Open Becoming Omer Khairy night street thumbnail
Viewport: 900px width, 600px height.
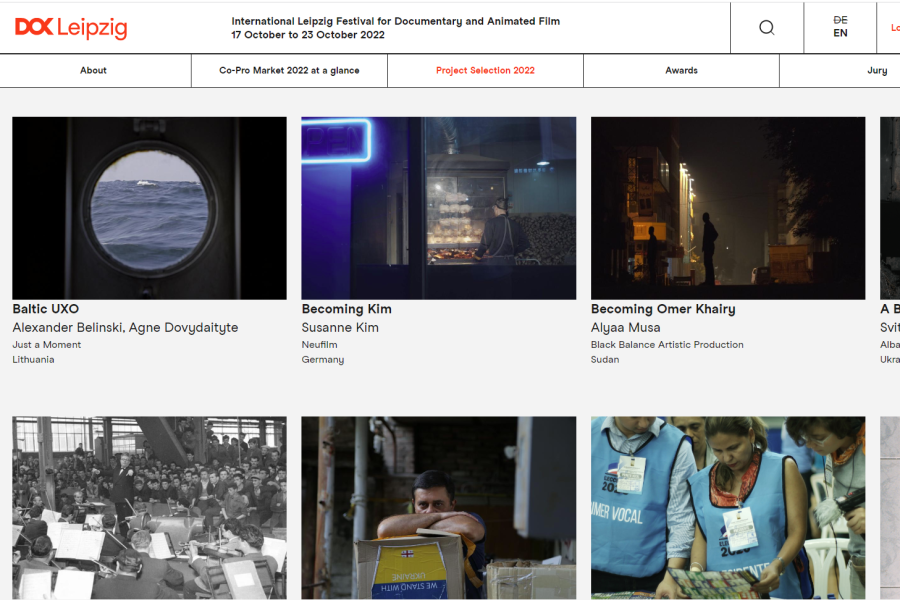[728, 208]
